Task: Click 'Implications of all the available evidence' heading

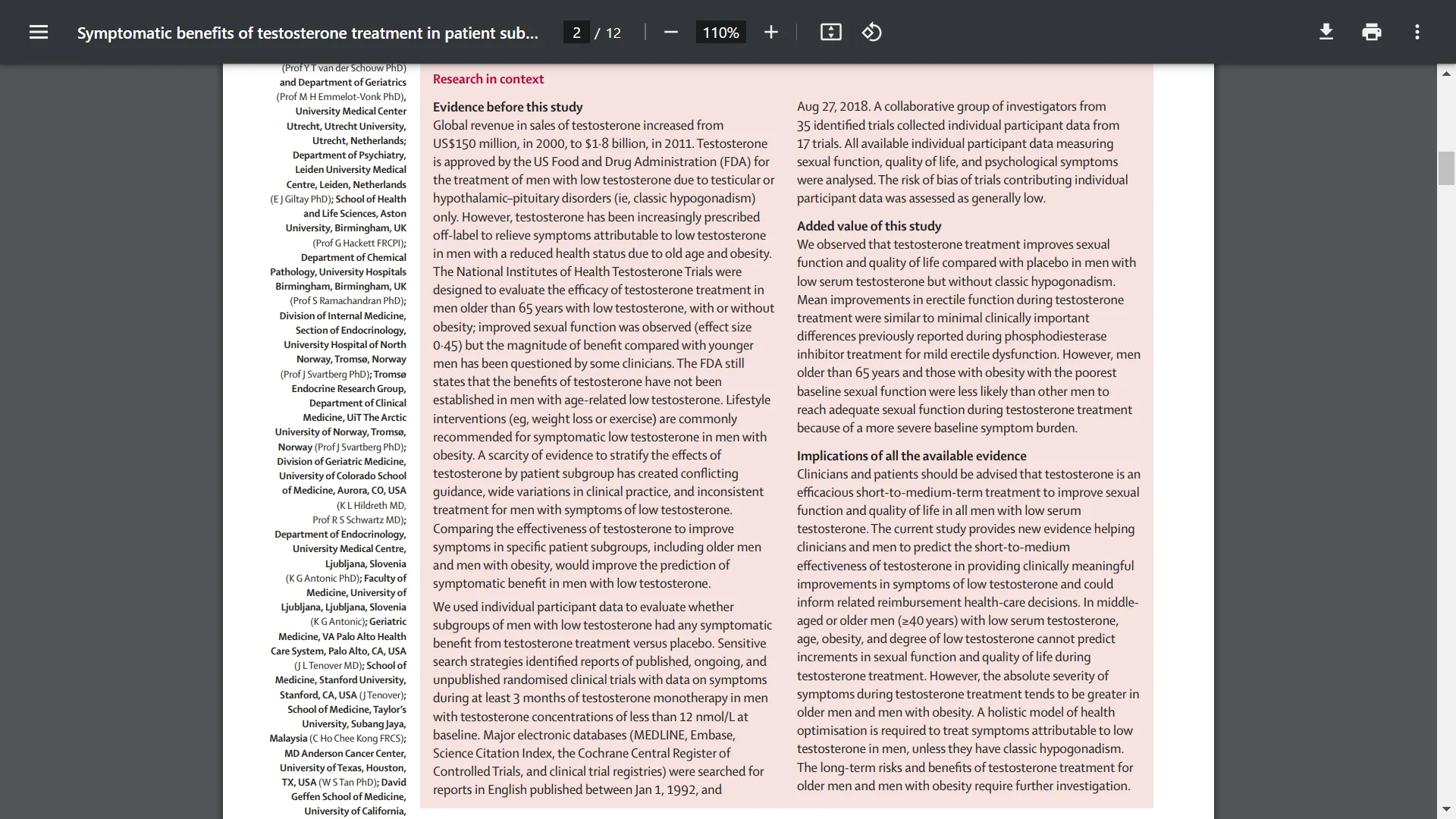Action: coord(912,456)
